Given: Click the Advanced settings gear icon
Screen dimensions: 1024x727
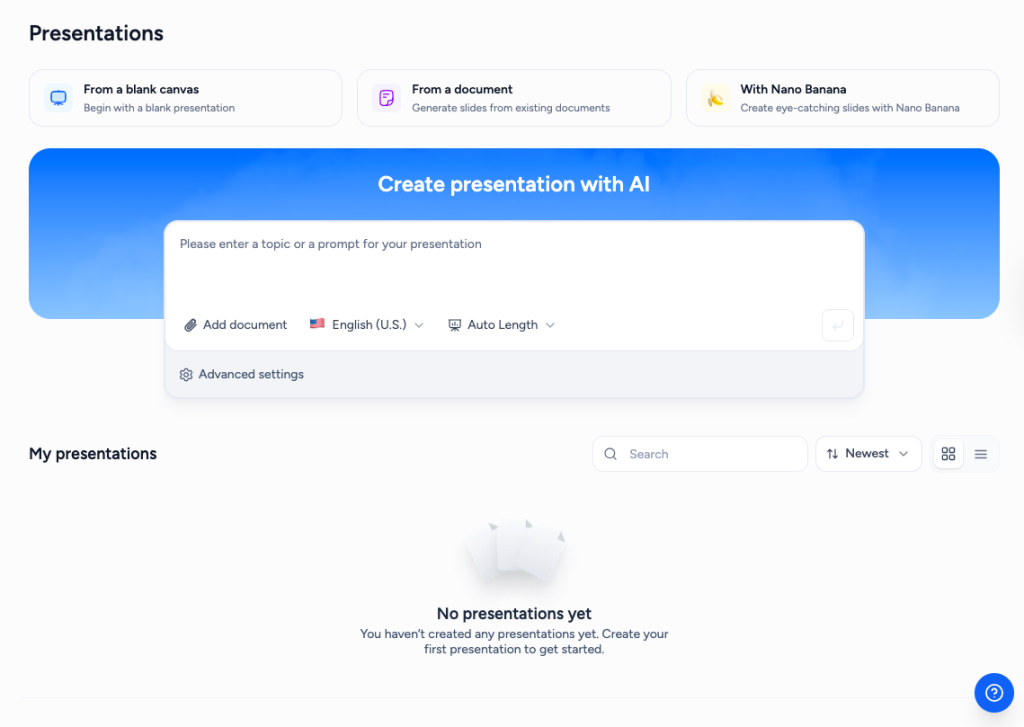Looking at the screenshot, I should pos(186,375).
